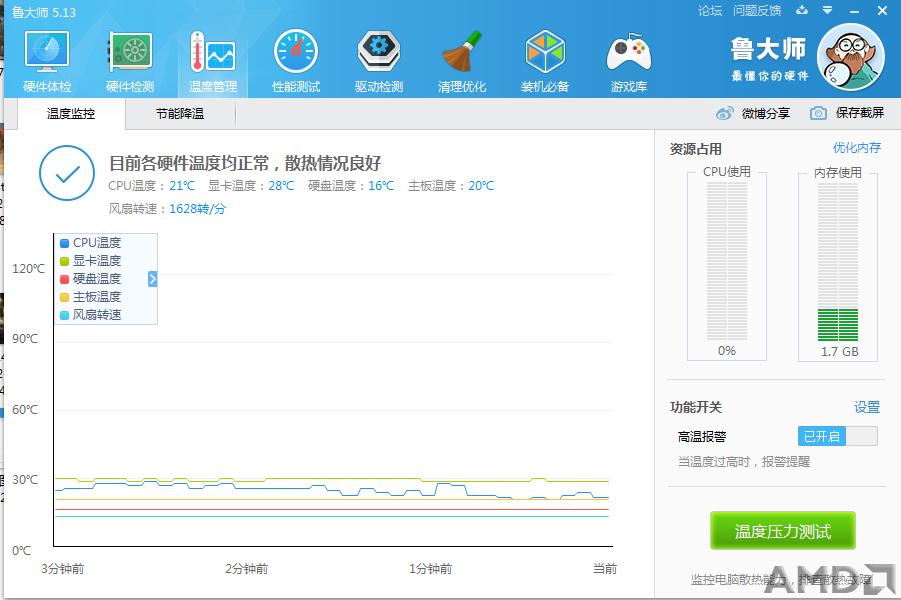
Task: Open the 问题反馈 feedback link
Action: [x=757, y=10]
